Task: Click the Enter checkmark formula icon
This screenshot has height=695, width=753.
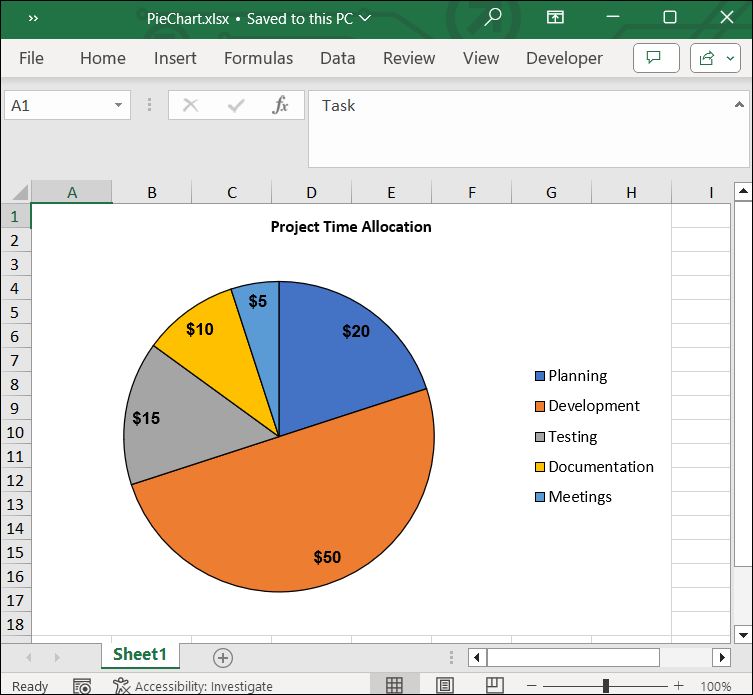Action: pyautogui.click(x=236, y=105)
